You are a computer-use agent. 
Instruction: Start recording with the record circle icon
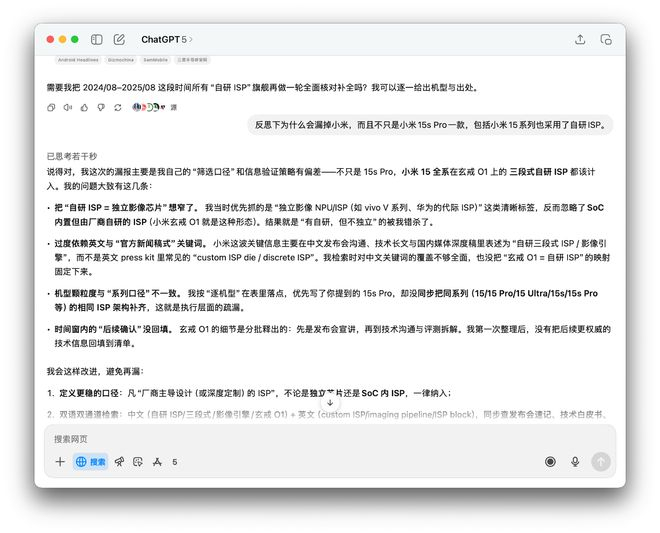coord(550,462)
